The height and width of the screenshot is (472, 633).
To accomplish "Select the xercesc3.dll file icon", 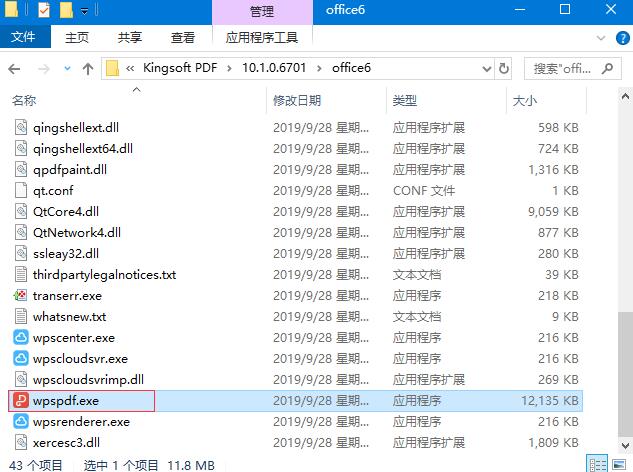I will coord(21,443).
